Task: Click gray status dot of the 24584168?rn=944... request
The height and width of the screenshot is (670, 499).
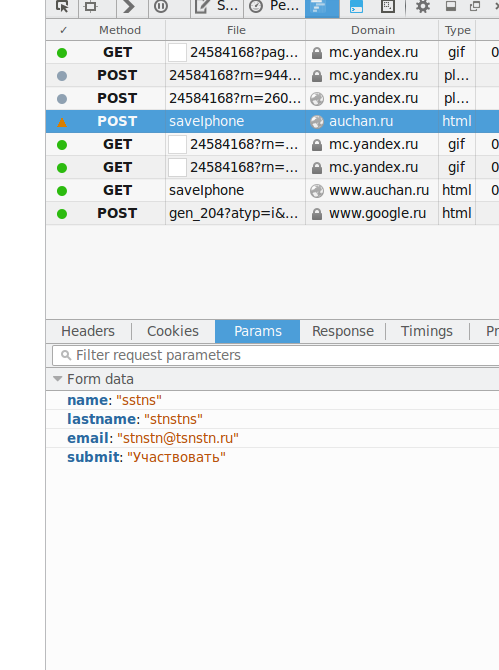Action: (x=62, y=76)
